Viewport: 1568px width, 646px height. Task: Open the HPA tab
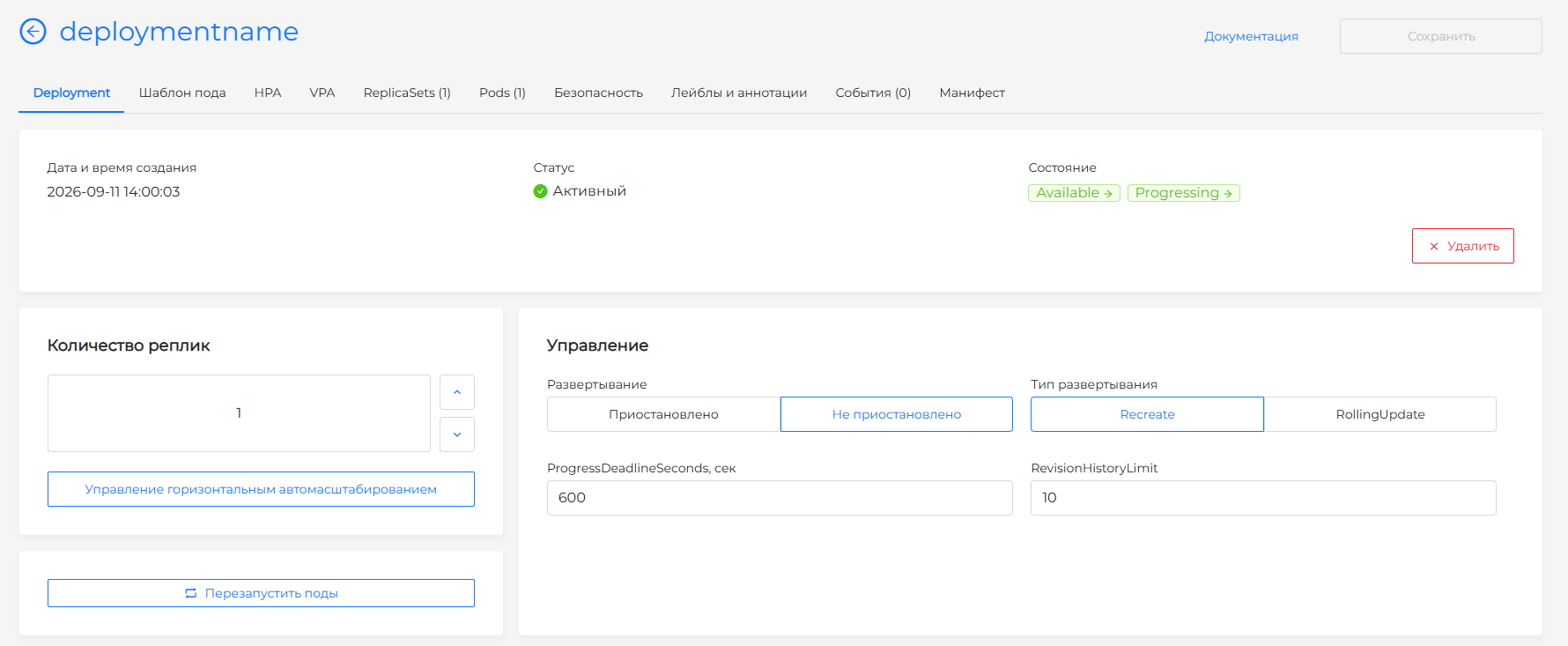(x=268, y=93)
